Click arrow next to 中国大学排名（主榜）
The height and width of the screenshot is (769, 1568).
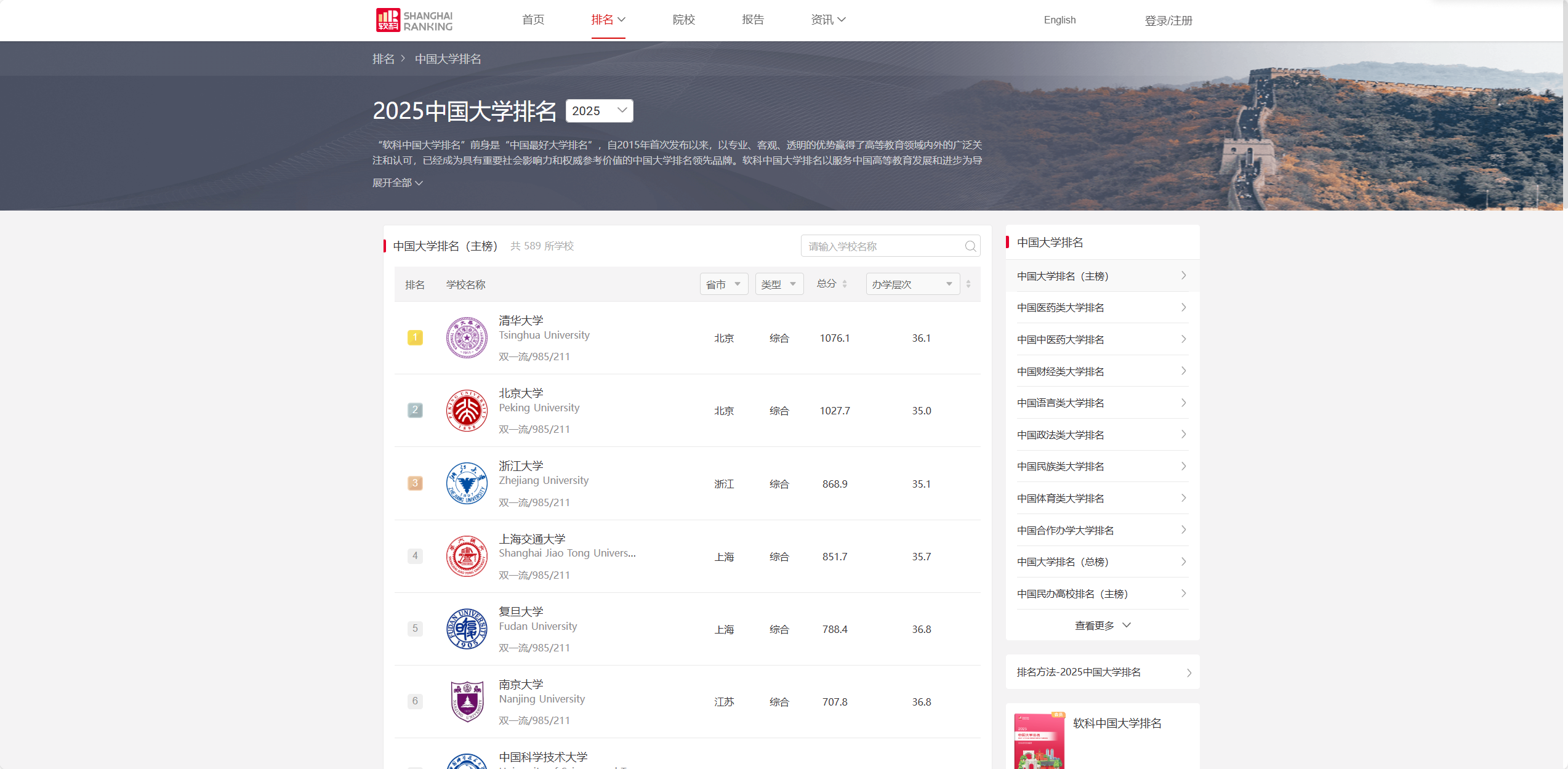1183,276
